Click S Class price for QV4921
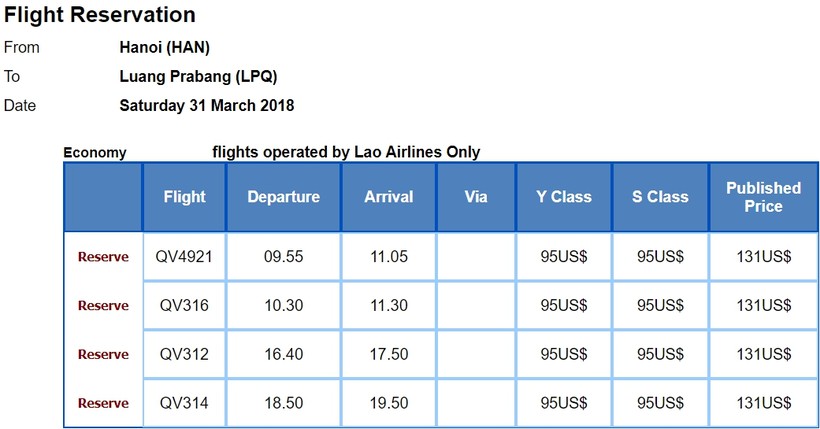The width and height of the screenshot is (820, 429). [660, 257]
